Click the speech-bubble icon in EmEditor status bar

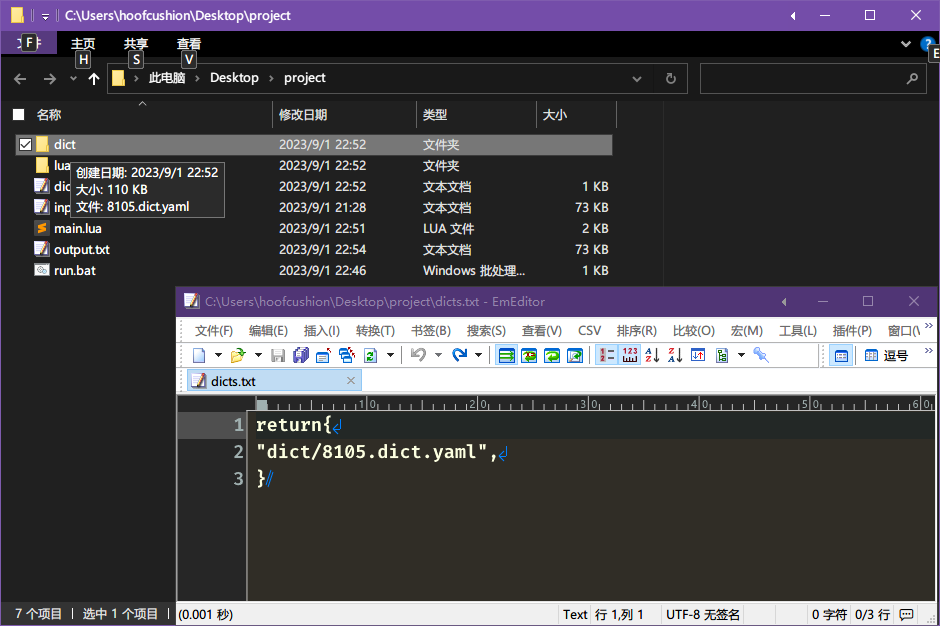point(906,615)
